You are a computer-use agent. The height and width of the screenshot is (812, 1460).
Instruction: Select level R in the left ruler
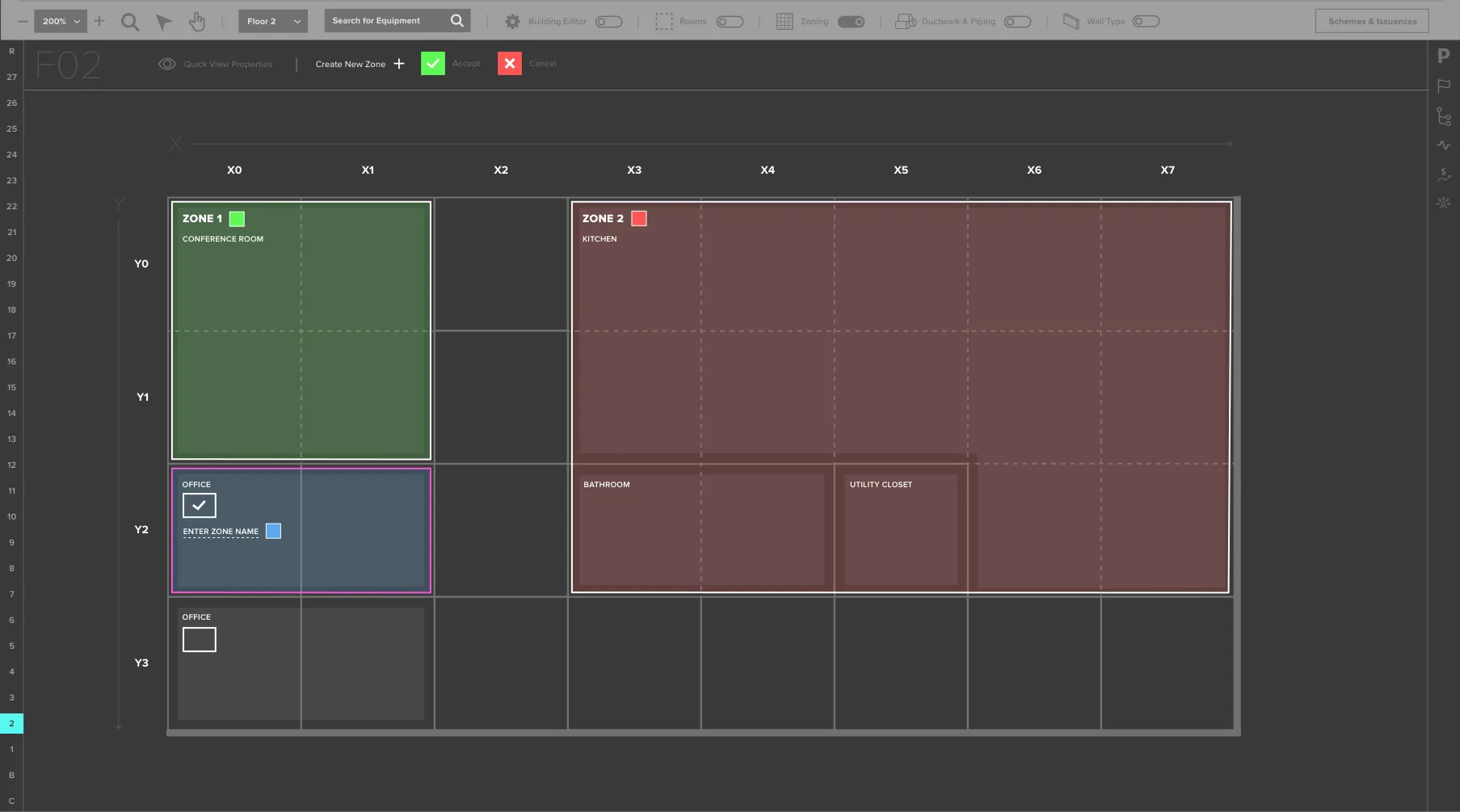pyautogui.click(x=11, y=51)
